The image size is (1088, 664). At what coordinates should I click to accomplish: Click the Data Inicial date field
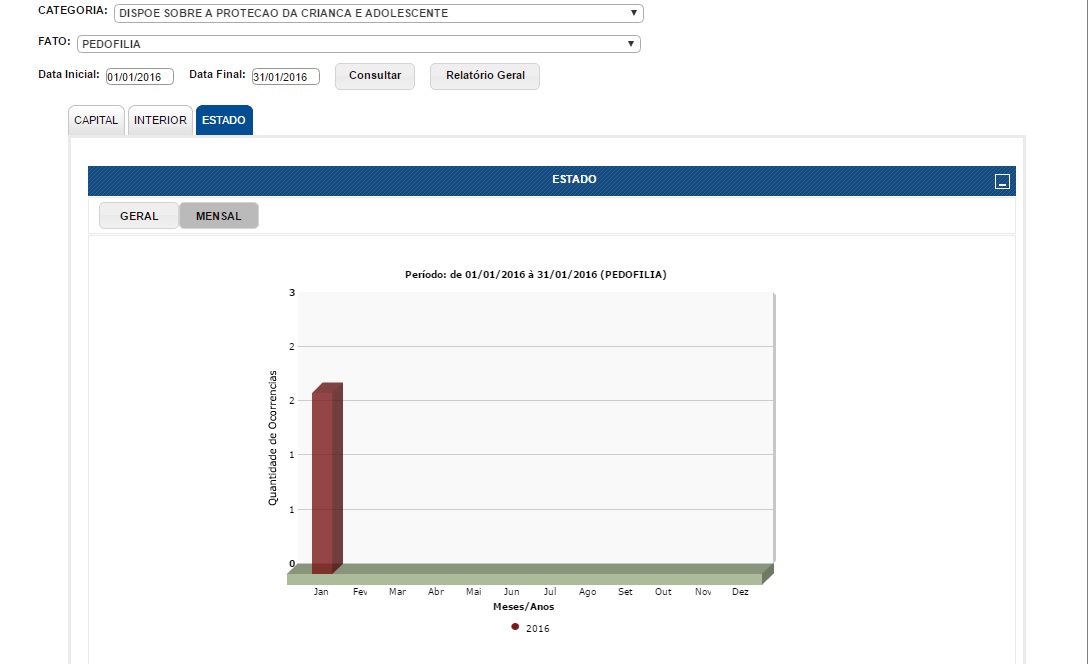tap(140, 77)
